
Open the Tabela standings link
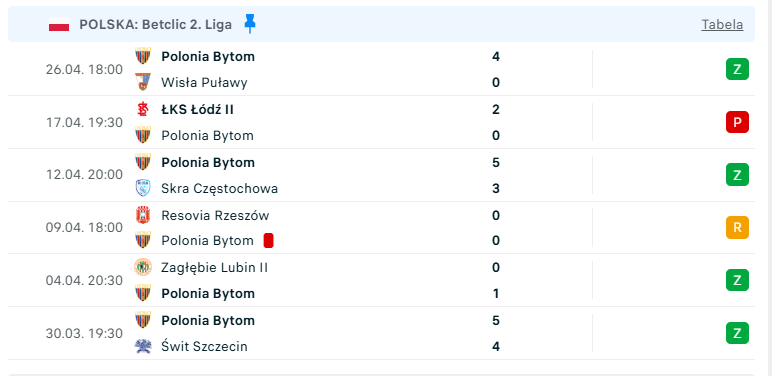click(722, 25)
